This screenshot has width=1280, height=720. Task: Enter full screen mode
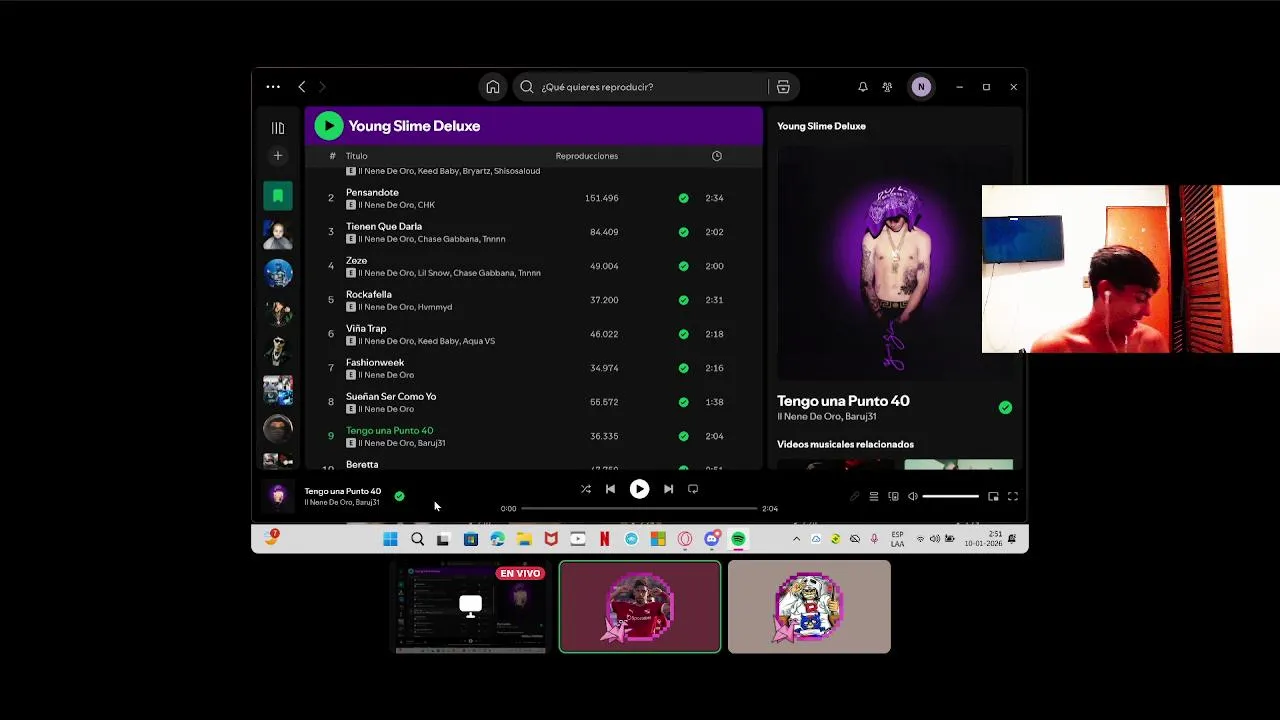pyautogui.click(x=1013, y=496)
